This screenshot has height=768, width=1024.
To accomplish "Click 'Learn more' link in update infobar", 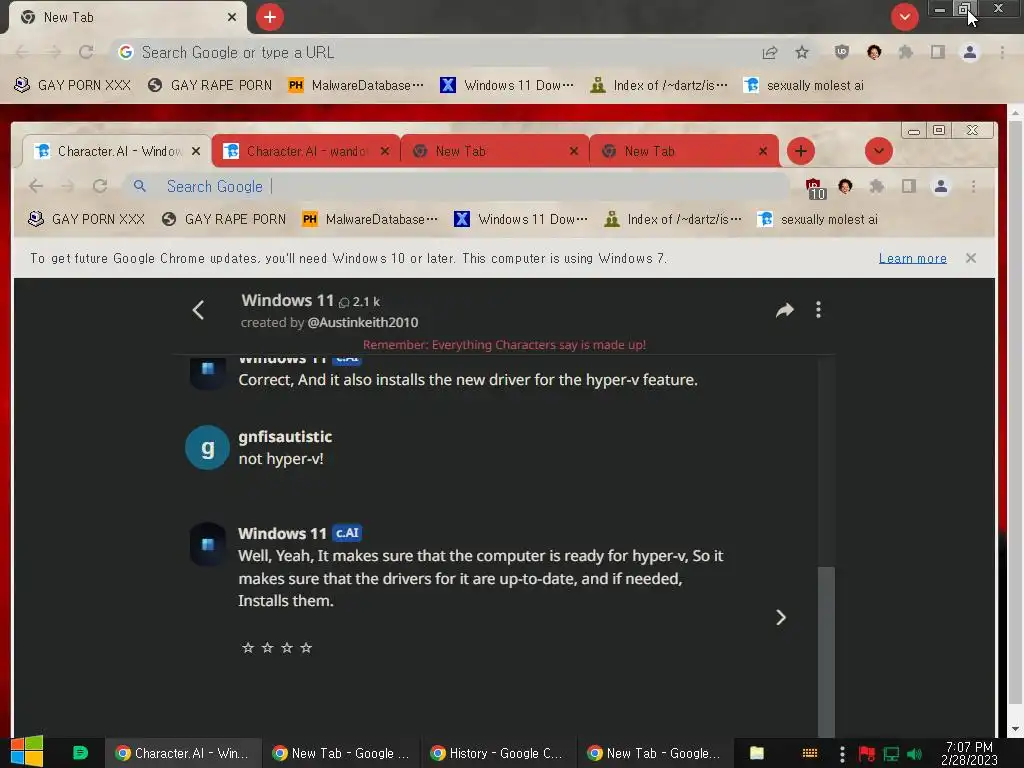I will point(912,259).
